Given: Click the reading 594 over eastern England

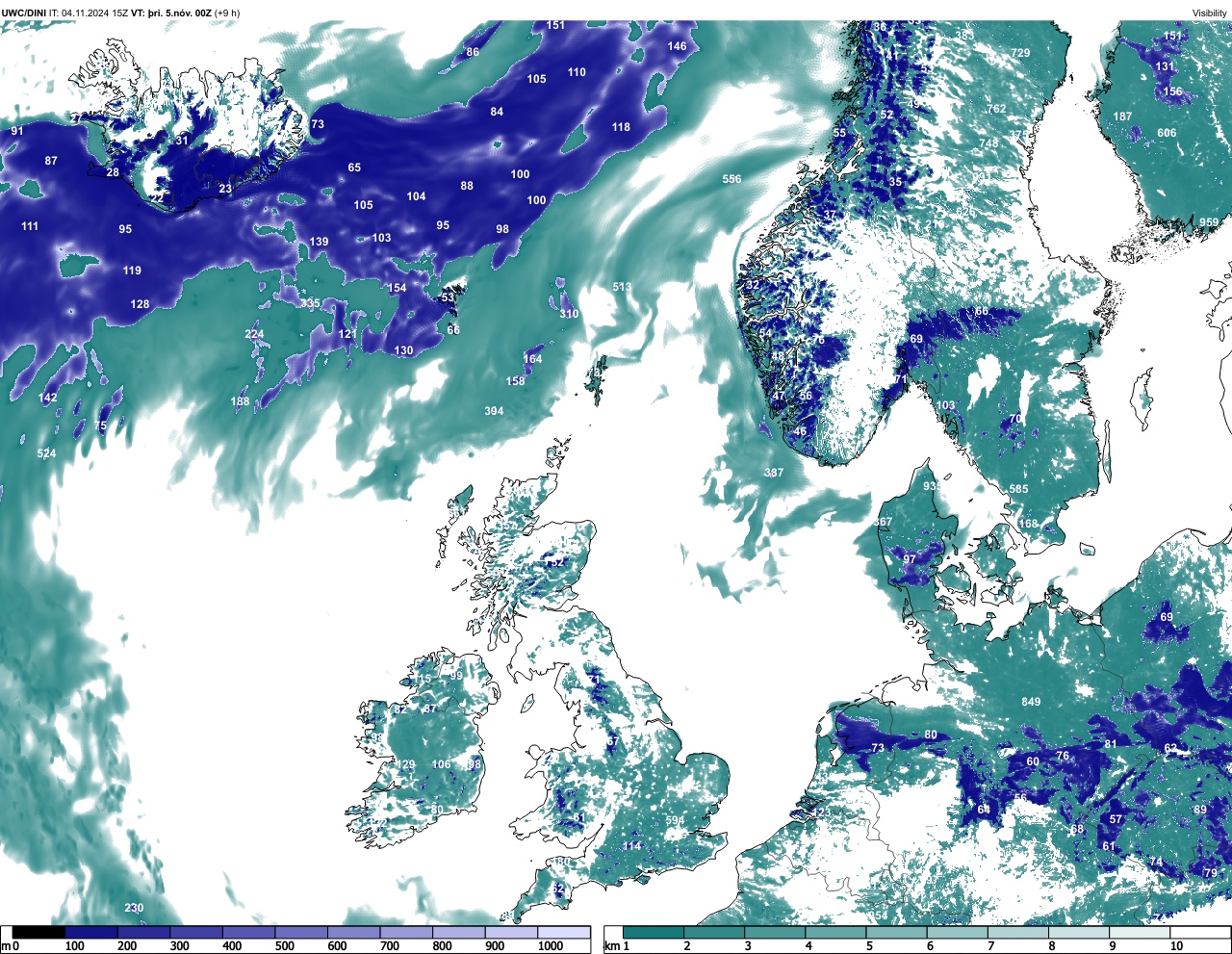Looking at the screenshot, I should click(x=675, y=821).
